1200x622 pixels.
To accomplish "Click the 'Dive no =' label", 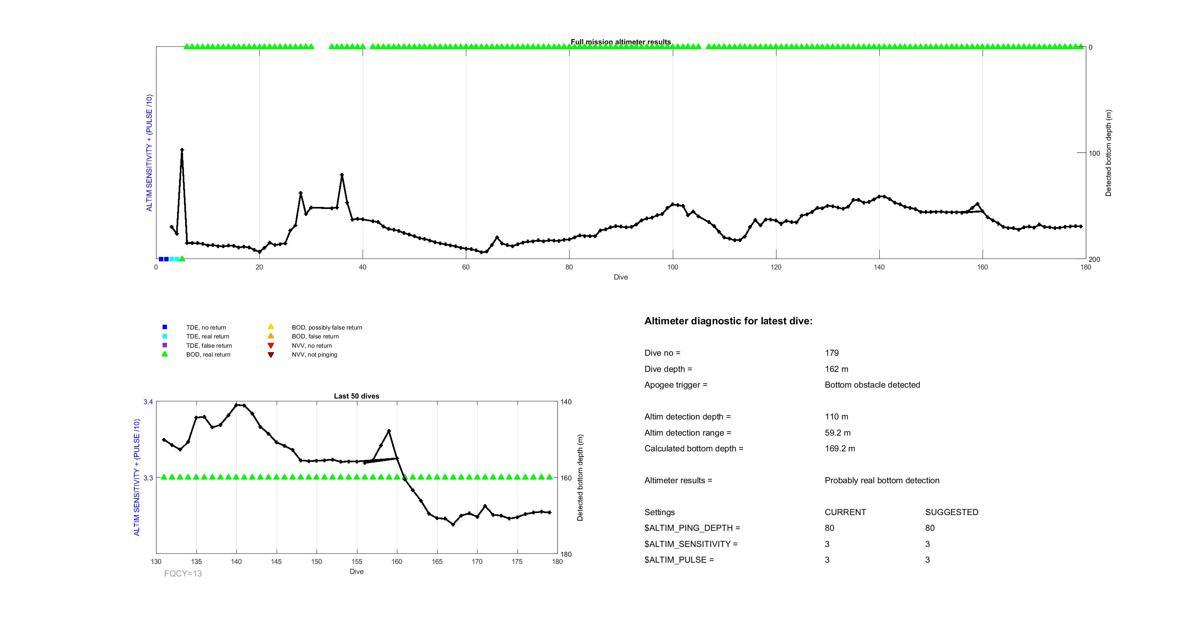I will pyautogui.click(x=663, y=353).
